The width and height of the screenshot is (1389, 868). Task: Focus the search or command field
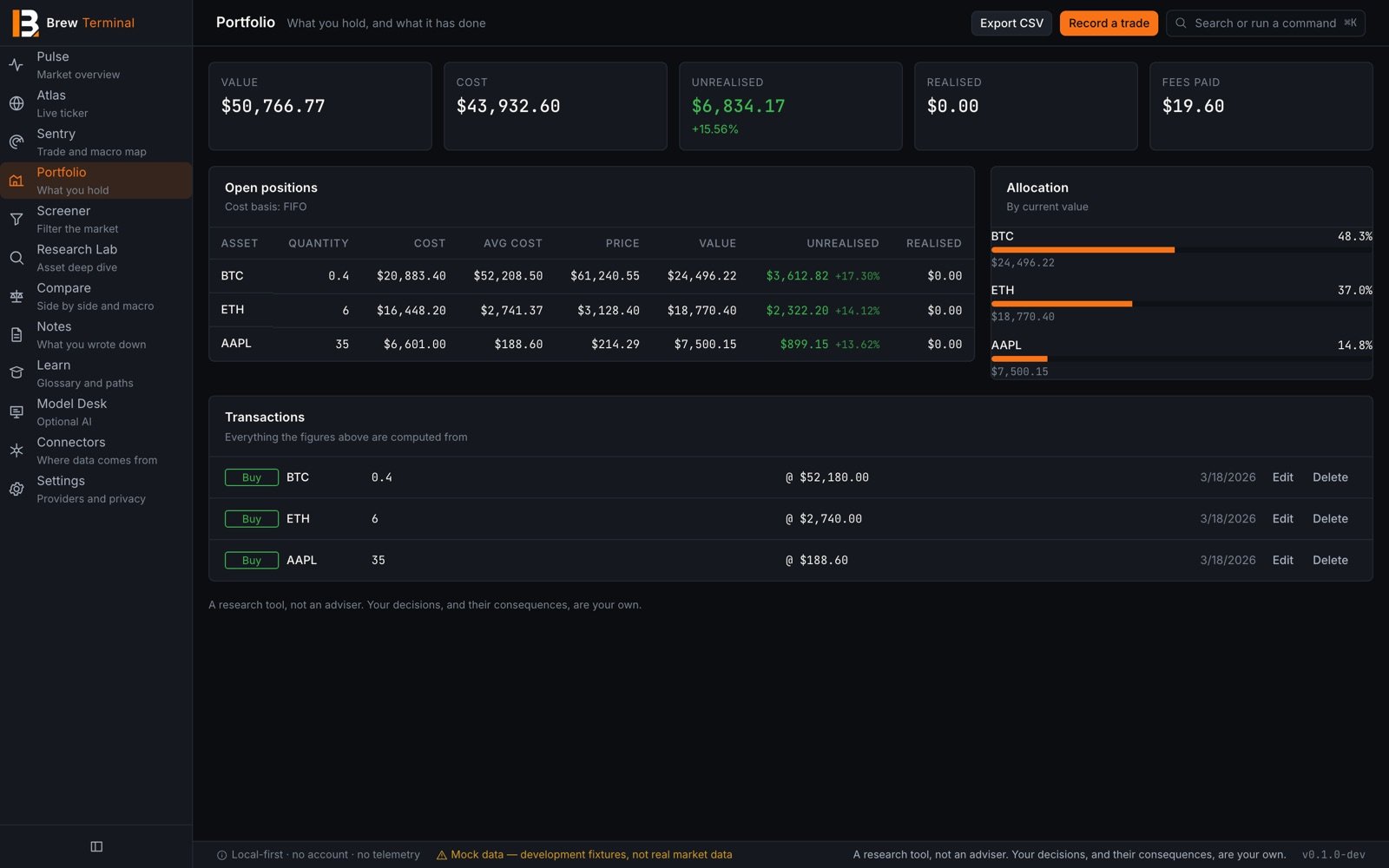[x=1266, y=23]
